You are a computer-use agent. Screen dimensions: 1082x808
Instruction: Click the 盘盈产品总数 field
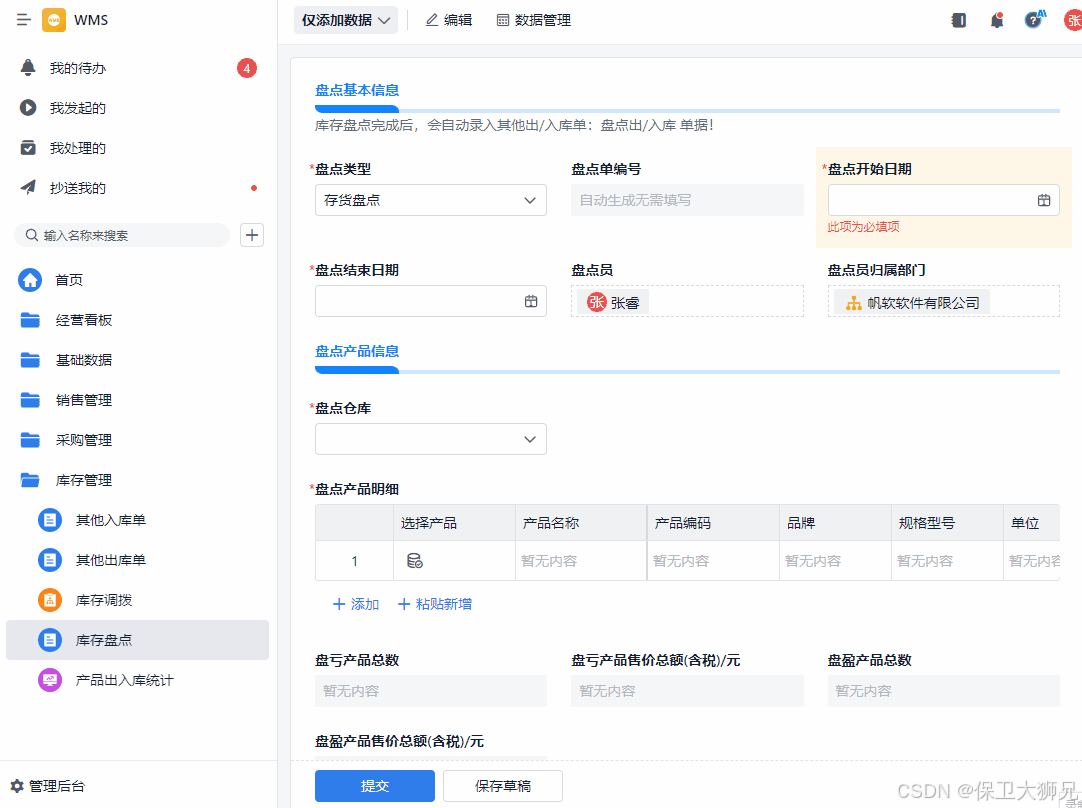[x=943, y=691]
